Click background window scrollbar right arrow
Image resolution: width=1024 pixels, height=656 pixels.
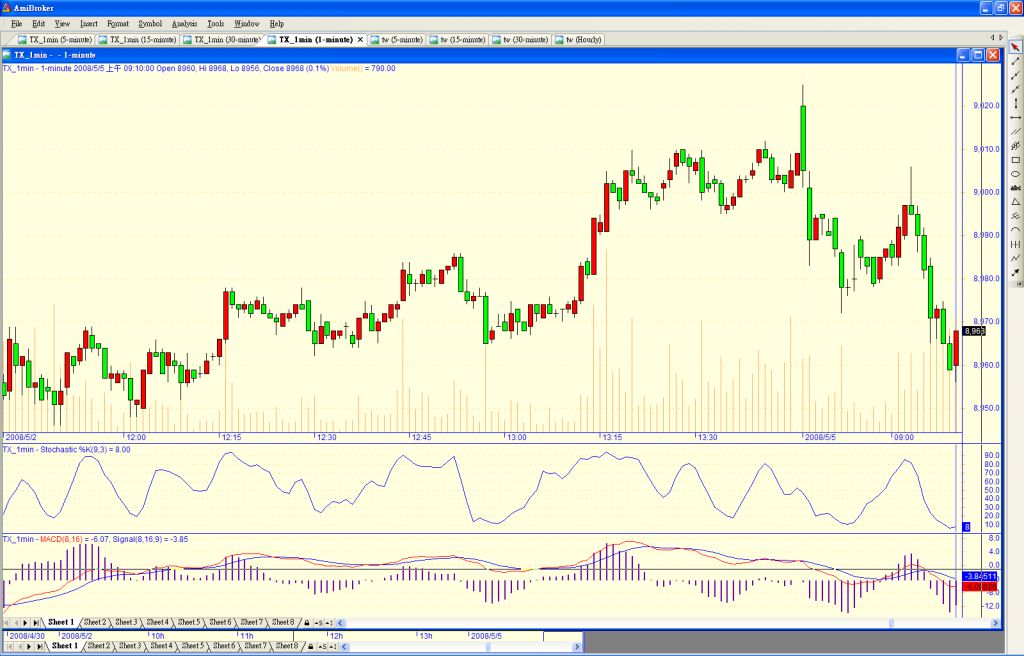[576, 647]
